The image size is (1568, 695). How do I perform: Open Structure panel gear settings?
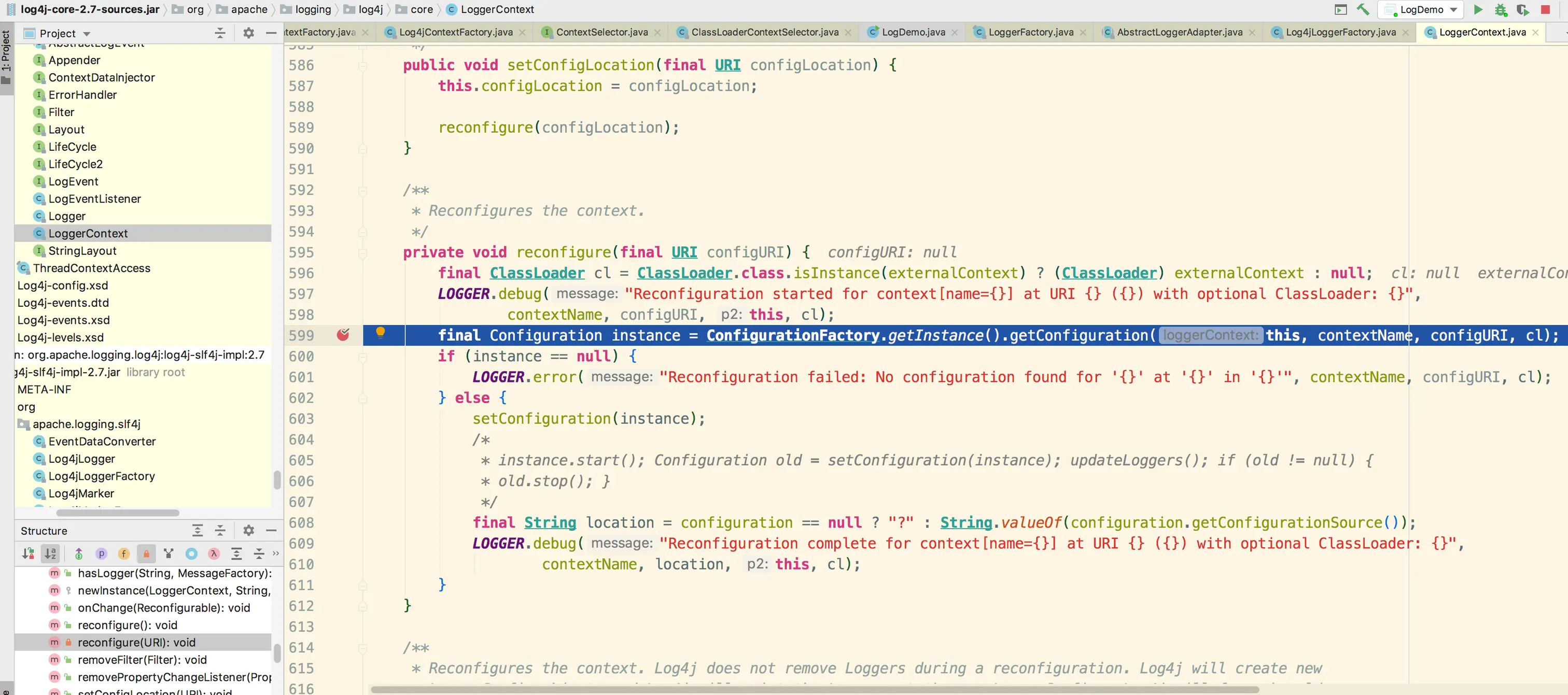248,530
